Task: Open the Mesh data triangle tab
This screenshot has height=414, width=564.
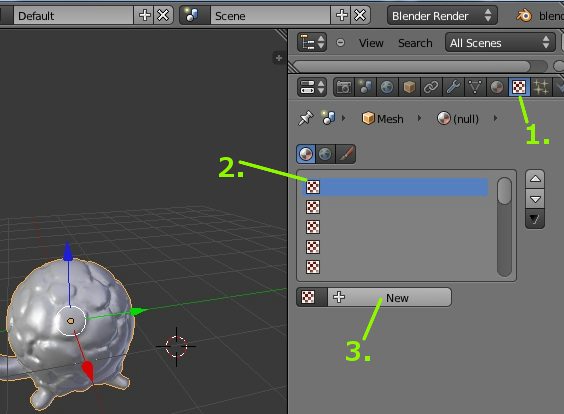Action: (x=475, y=87)
